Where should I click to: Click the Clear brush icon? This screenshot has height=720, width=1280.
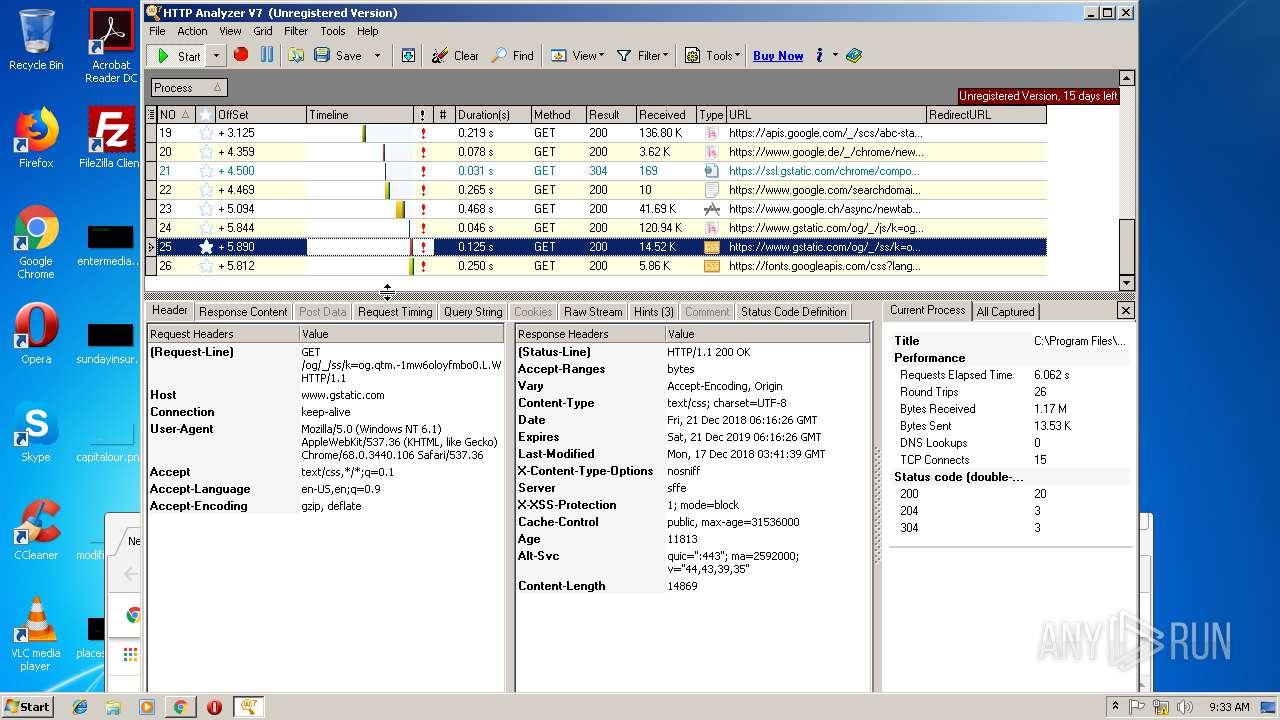point(440,55)
